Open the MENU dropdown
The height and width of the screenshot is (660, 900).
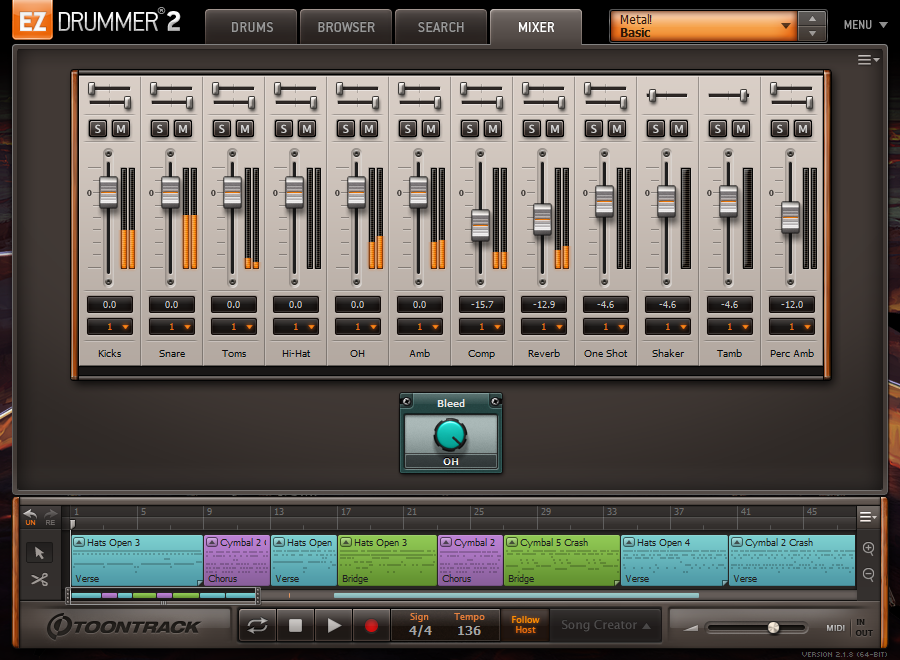click(865, 25)
